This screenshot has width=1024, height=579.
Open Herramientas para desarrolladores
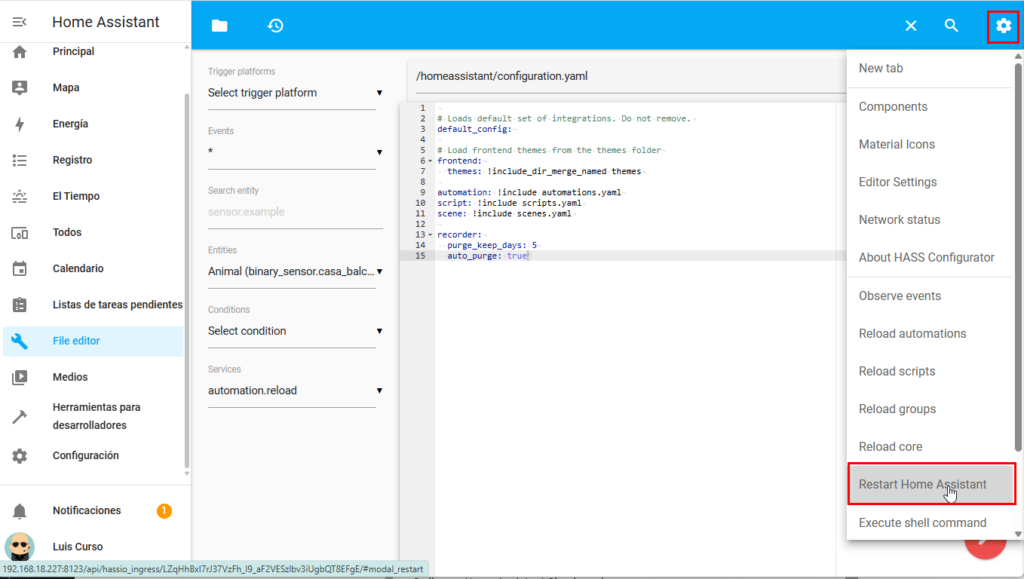pos(96,416)
